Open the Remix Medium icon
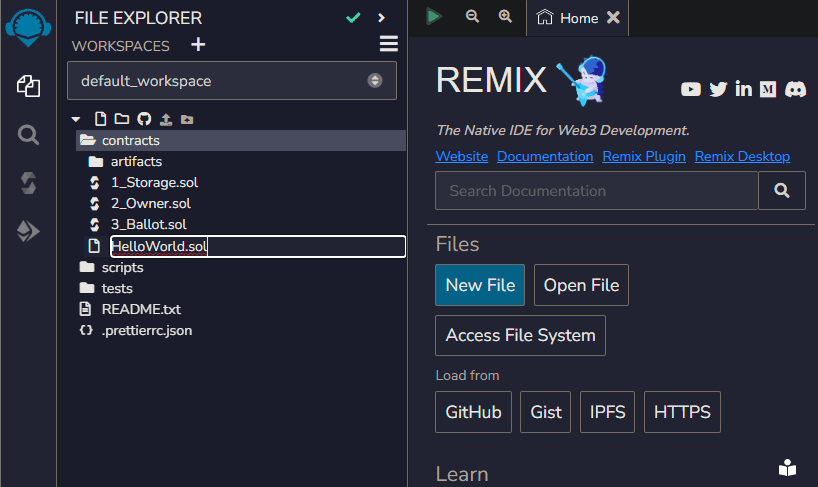Viewport: 818px width, 487px height. [768, 89]
